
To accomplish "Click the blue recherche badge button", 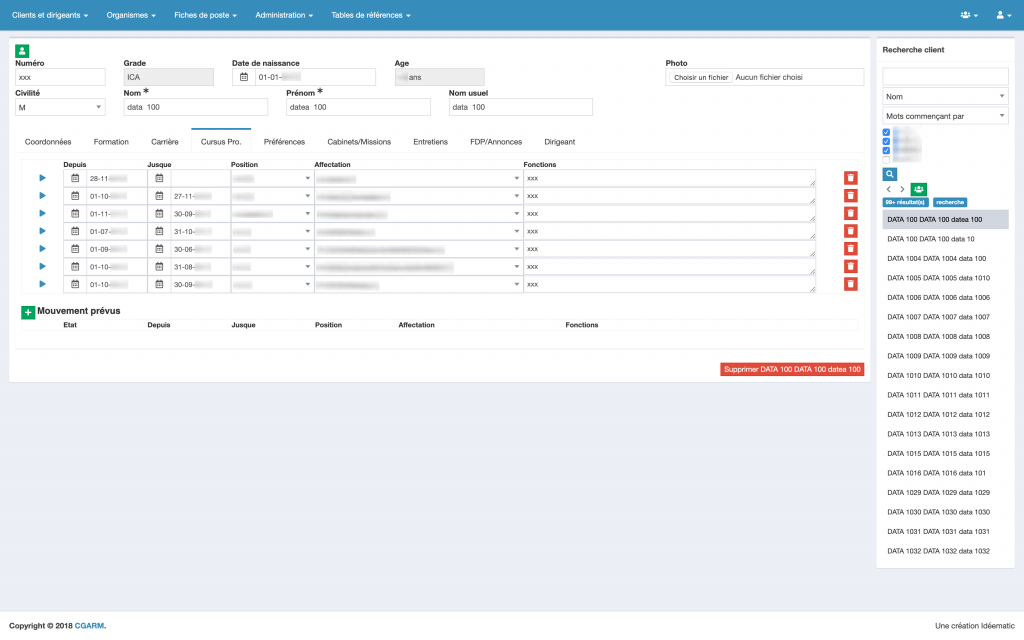I will (950, 202).
